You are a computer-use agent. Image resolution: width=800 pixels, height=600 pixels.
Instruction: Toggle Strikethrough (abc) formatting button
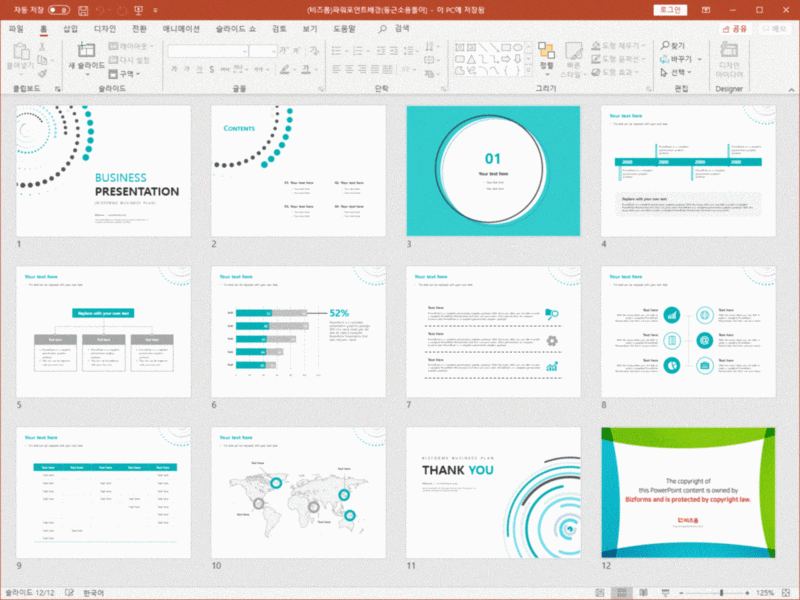[x=224, y=69]
